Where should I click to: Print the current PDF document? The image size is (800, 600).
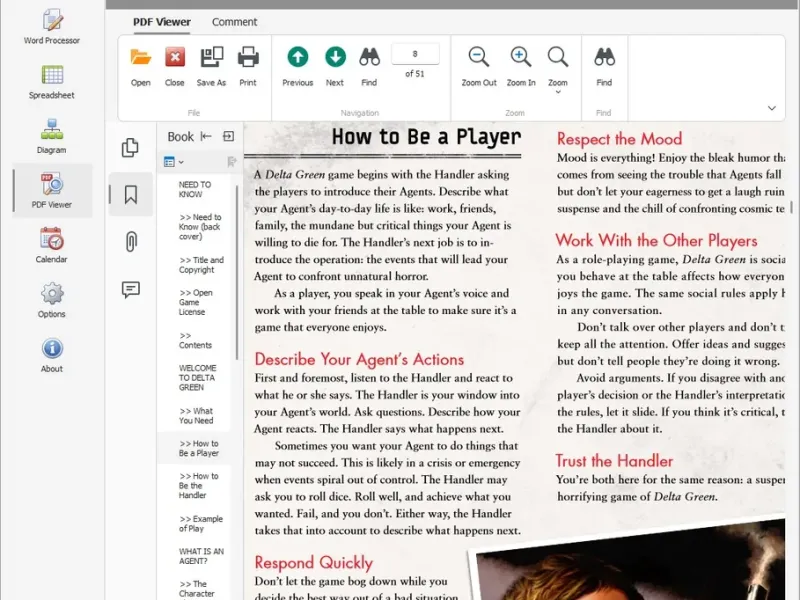click(x=248, y=64)
